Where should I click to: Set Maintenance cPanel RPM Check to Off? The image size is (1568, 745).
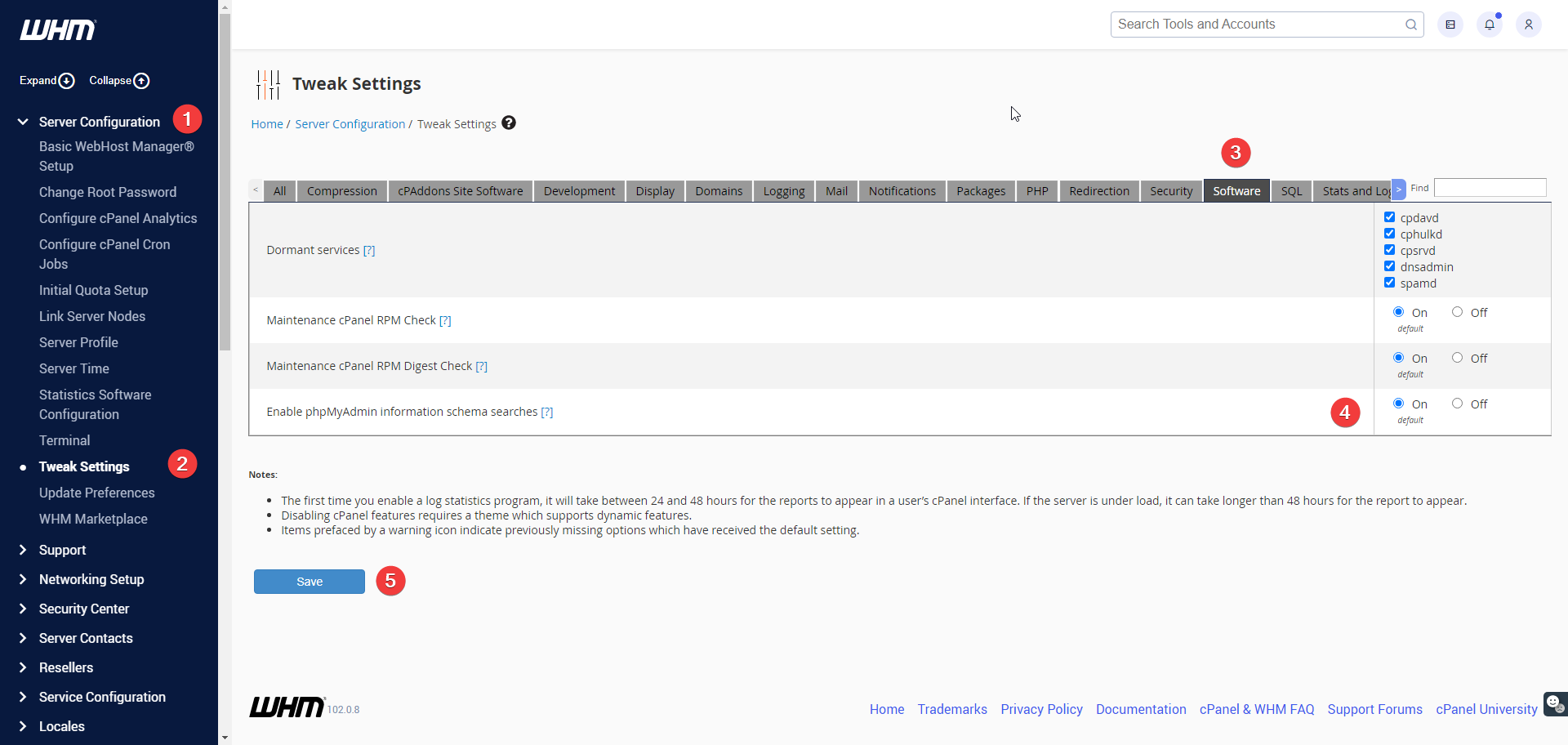(x=1457, y=312)
